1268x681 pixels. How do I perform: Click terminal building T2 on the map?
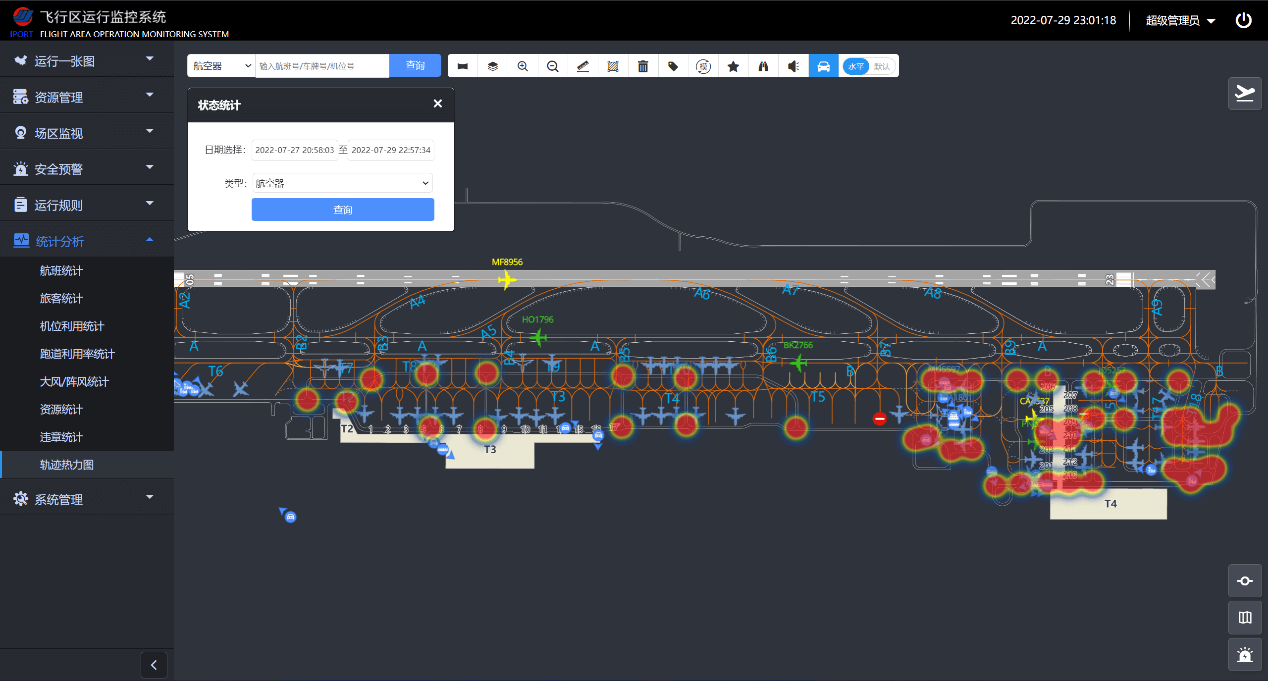(347, 428)
